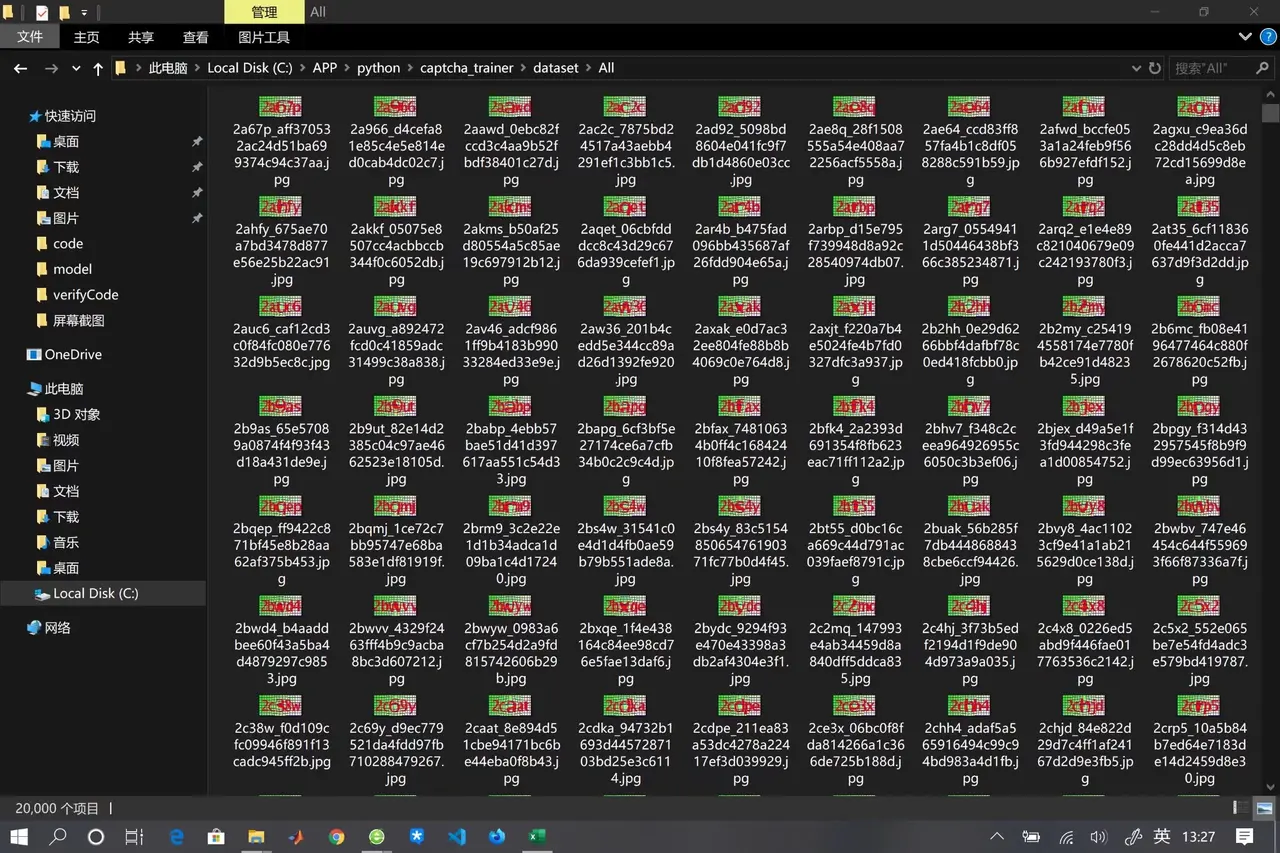Open the Explorer help icon

point(1267,37)
